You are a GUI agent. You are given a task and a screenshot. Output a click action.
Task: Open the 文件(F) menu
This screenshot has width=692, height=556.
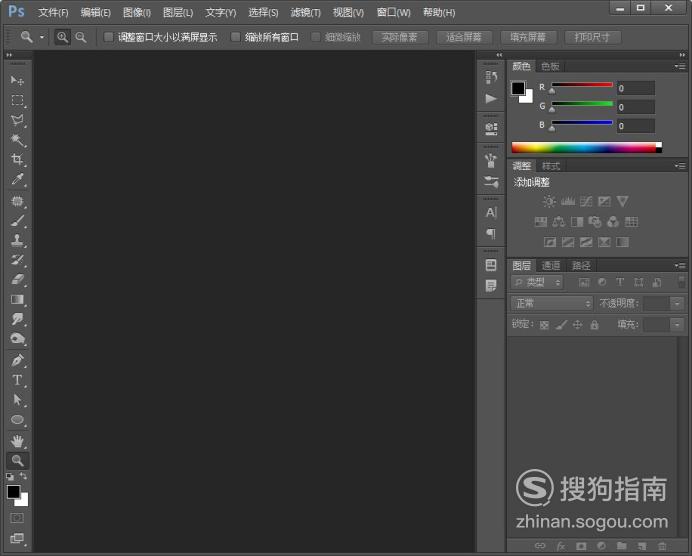[x=53, y=12]
